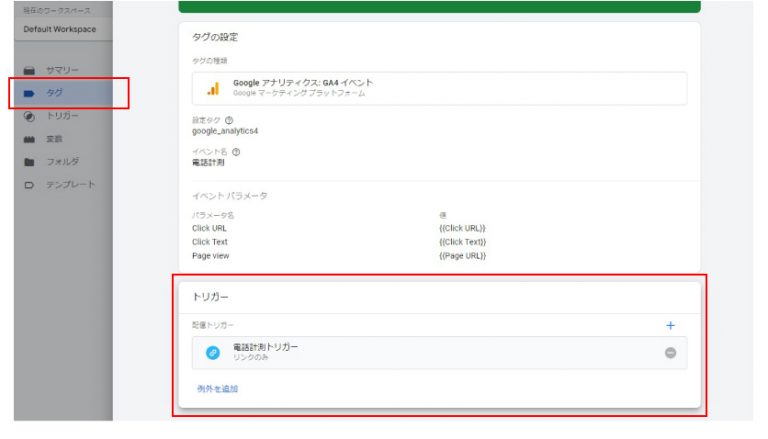Click Click URL parameter name
This screenshot has height=439, width=768.
[209, 228]
